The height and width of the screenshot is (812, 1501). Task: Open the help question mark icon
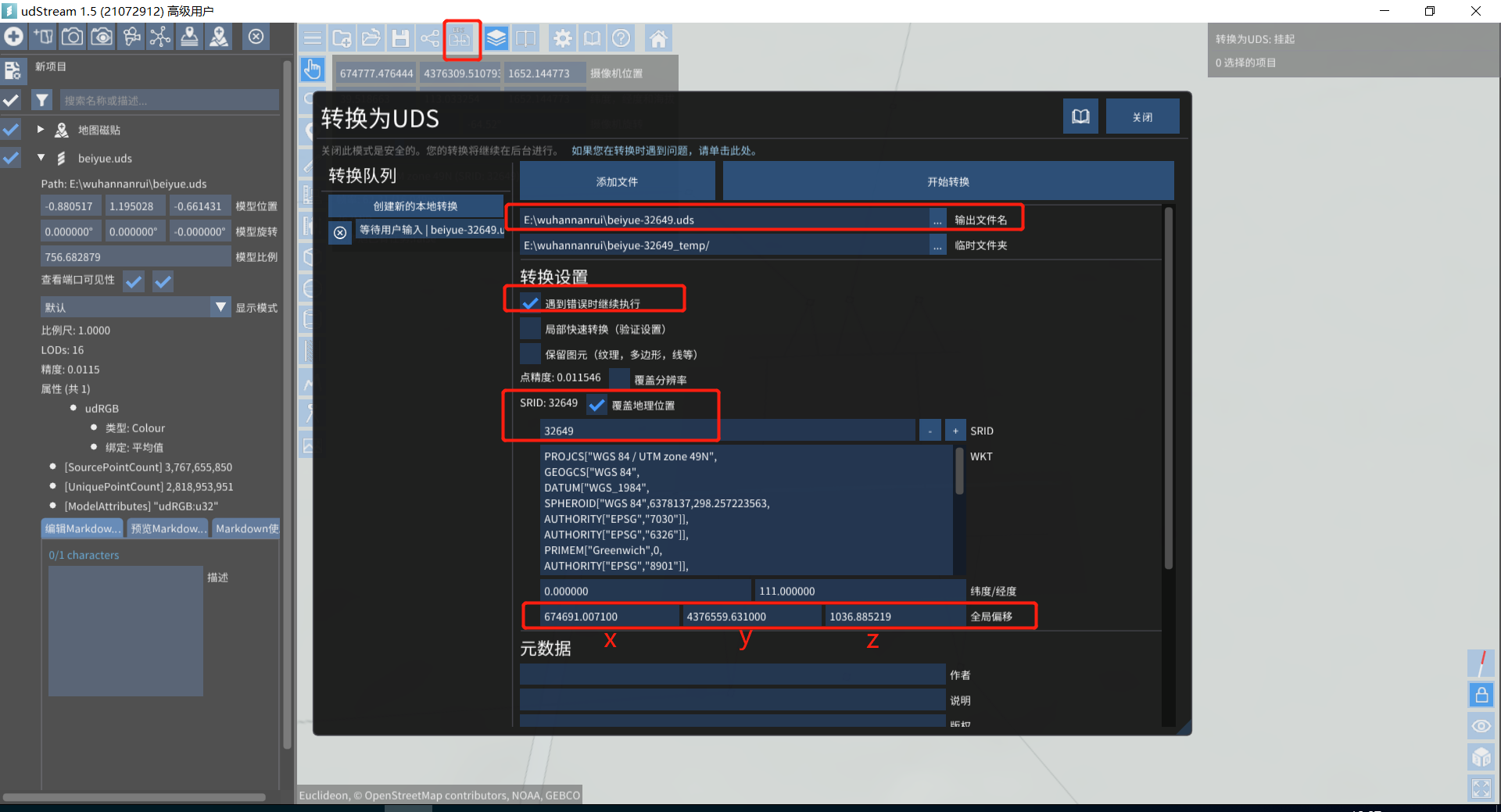622,38
